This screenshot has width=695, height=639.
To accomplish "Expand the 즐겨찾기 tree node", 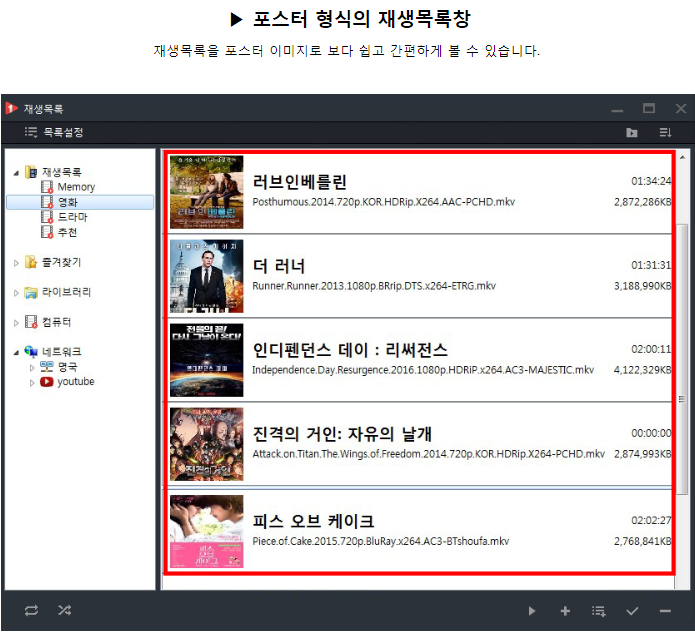I will (16, 263).
